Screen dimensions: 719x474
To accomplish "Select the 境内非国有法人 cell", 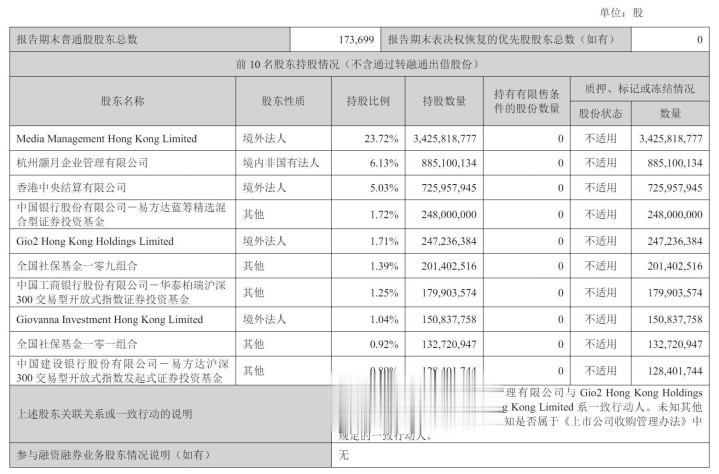I will tap(281, 163).
